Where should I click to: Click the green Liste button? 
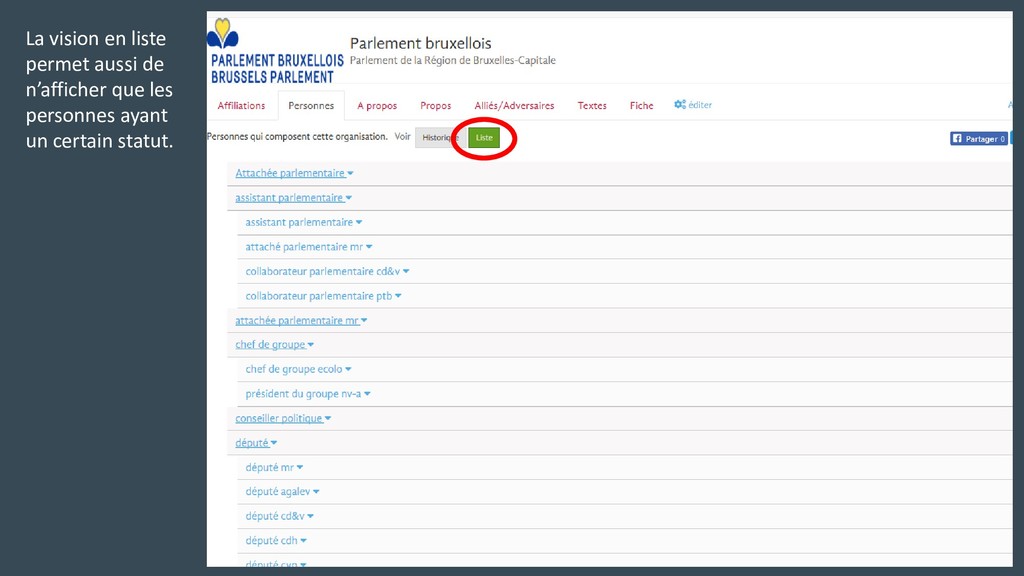coord(484,137)
